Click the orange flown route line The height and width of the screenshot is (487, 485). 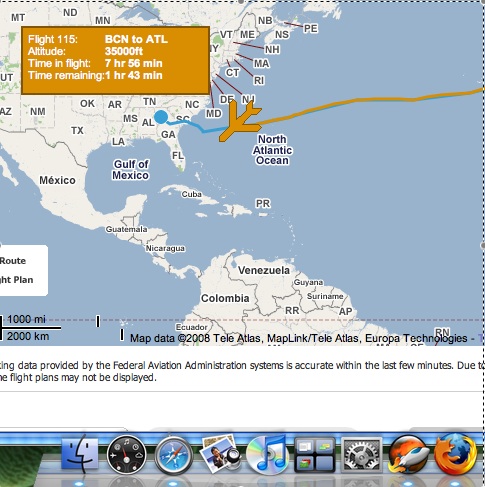click(x=367, y=101)
